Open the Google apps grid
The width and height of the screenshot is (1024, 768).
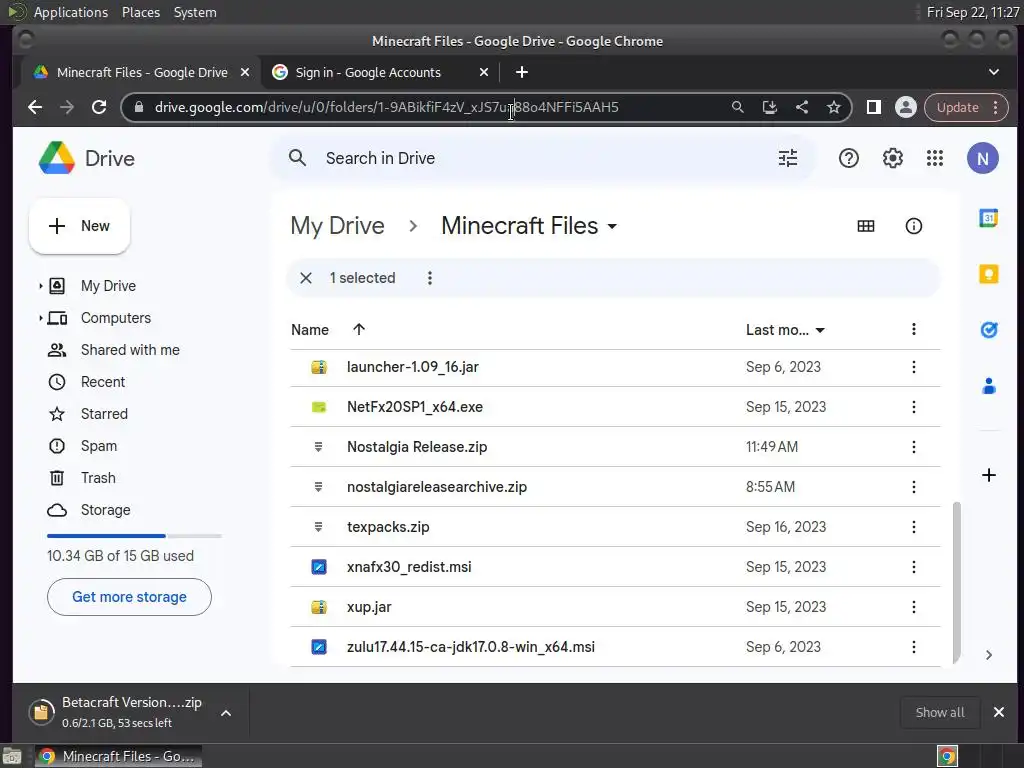935,158
